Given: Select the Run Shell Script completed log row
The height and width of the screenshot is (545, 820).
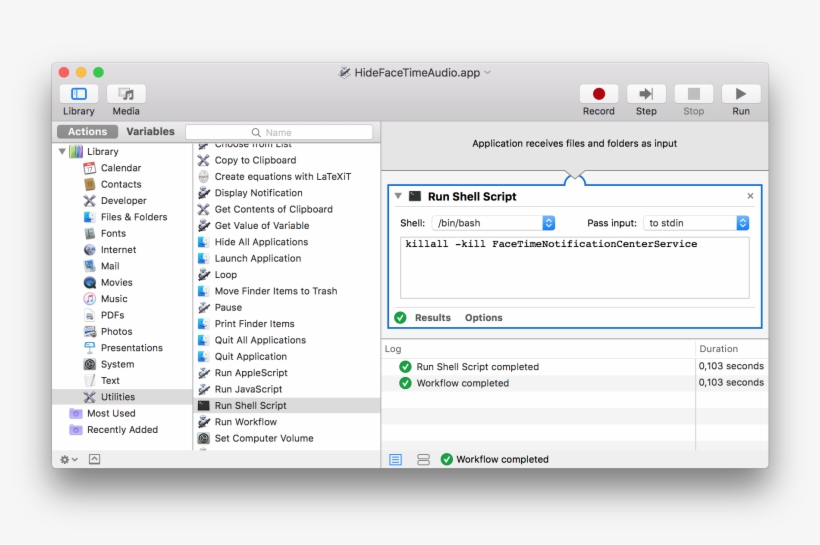Looking at the screenshot, I should (575, 367).
